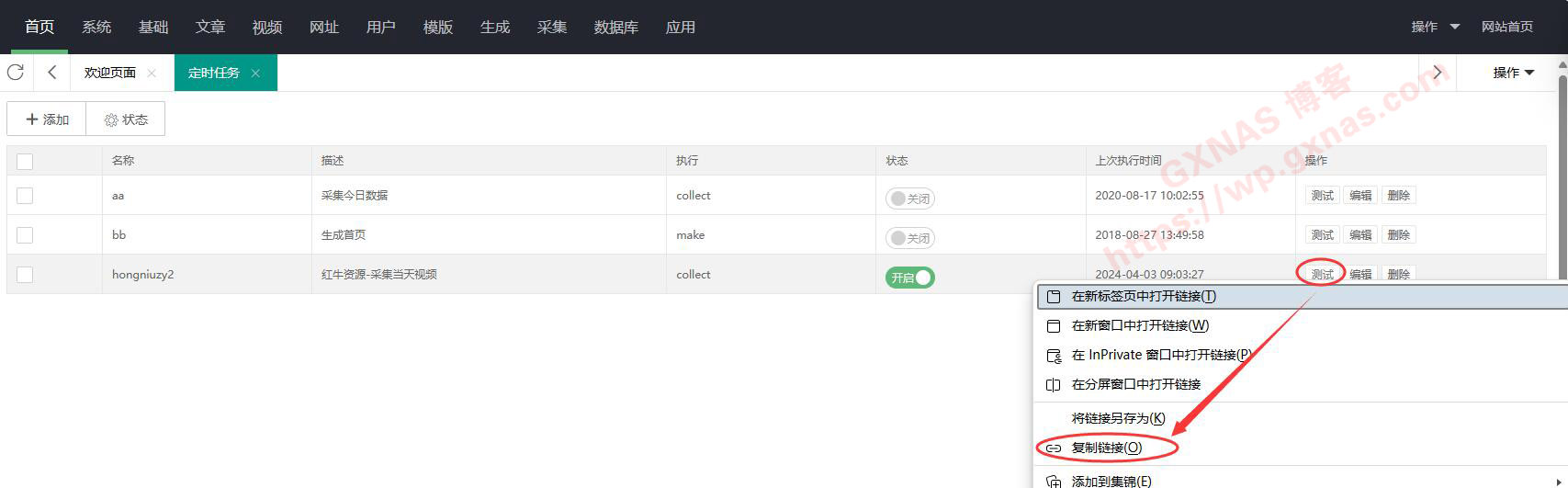Click the 添加 plus button
1568x488 pixels.
point(47,119)
